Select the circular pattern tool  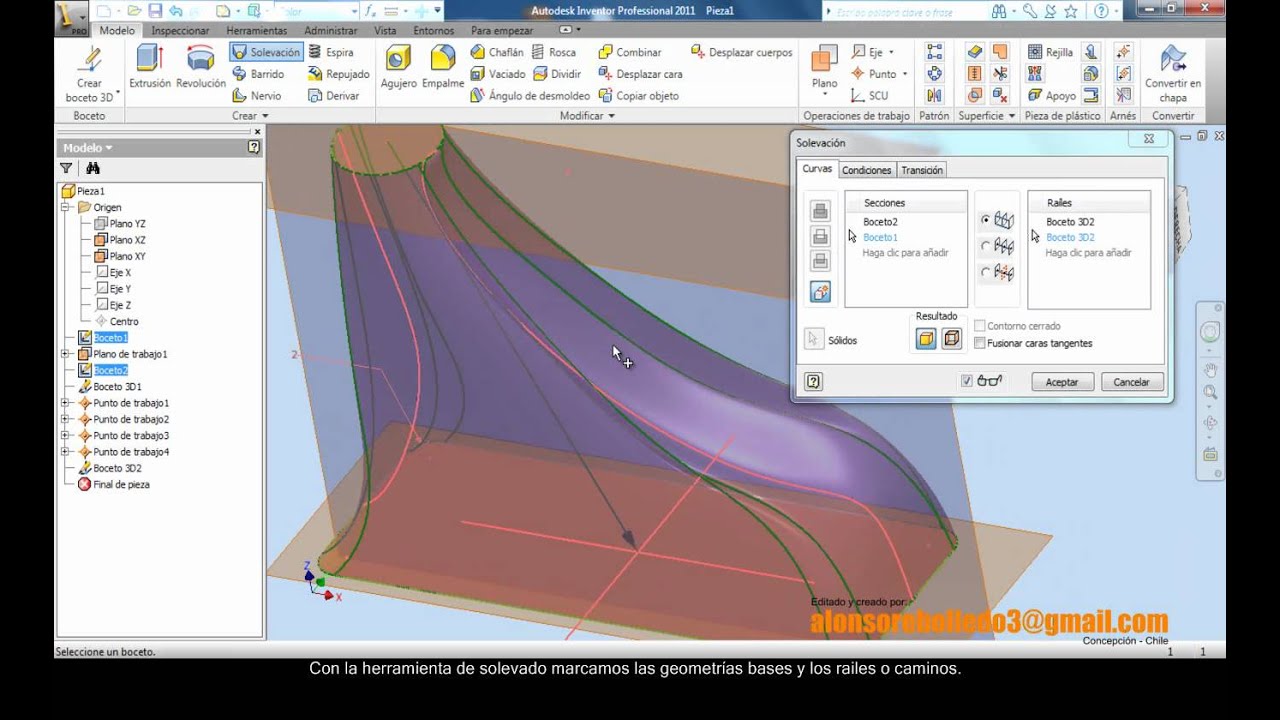point(934,74)
